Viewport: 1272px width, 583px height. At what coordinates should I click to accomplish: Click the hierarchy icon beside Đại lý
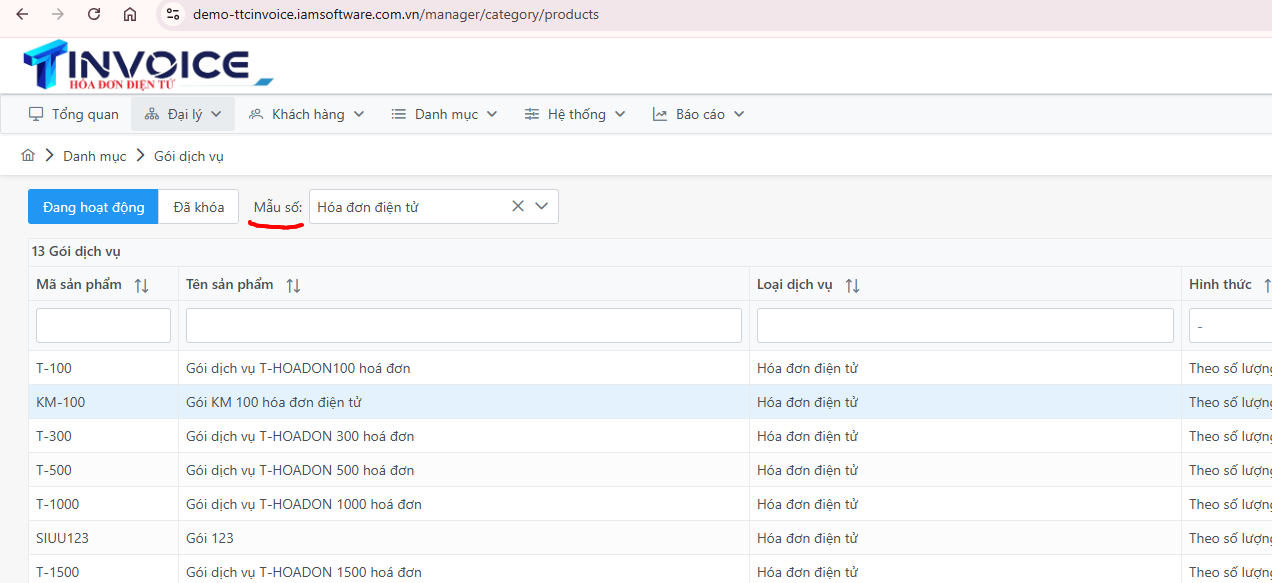click(x=152, y=114)
